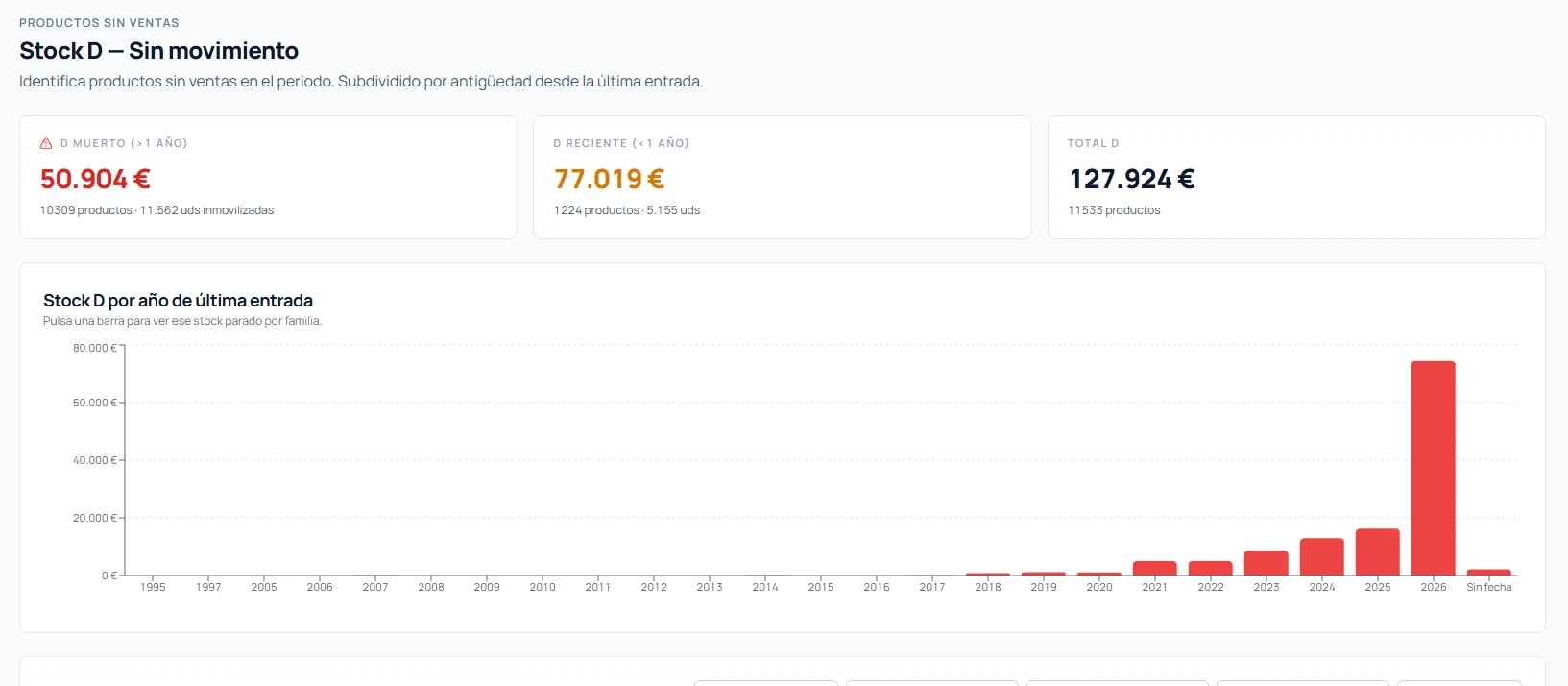Select the small 2020 bar
The height and width of the screenshot is (686, 1568).
[x=1098, y=574]
